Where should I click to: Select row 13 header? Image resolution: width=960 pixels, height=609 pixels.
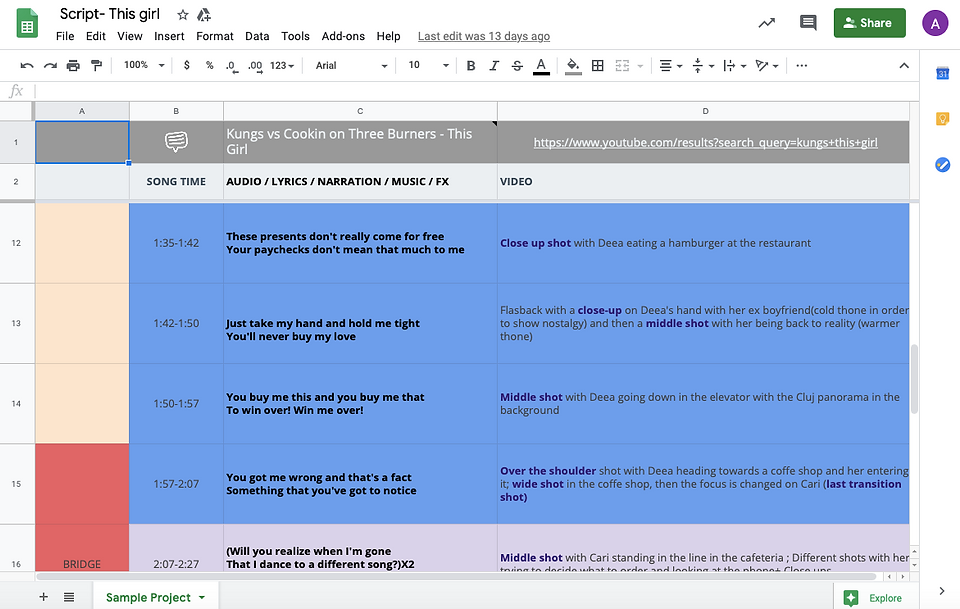[x=17, y=323]
